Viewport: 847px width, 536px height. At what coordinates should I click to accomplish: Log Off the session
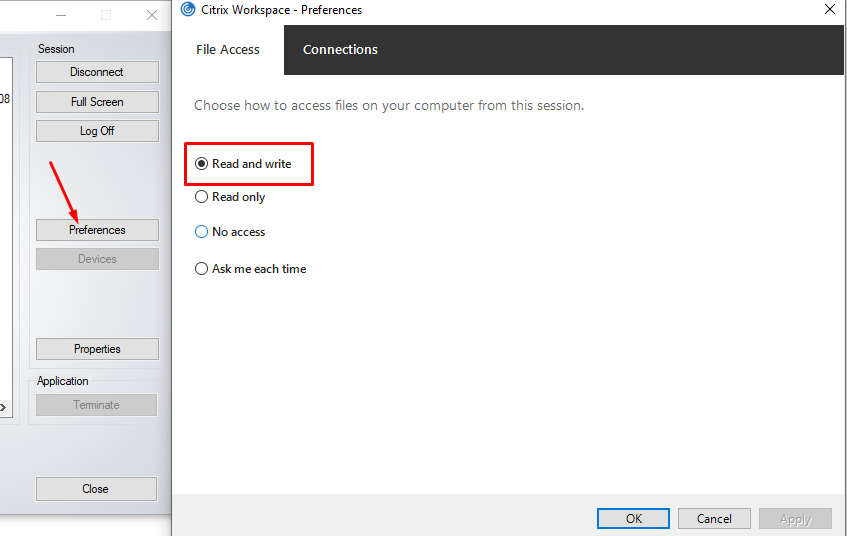click(x=97, y=131)
